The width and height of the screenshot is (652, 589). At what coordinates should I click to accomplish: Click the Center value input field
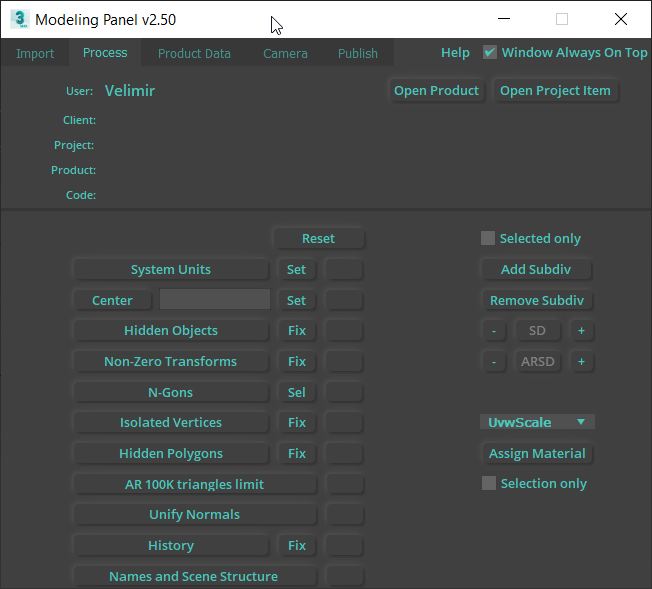click(215, 299)
